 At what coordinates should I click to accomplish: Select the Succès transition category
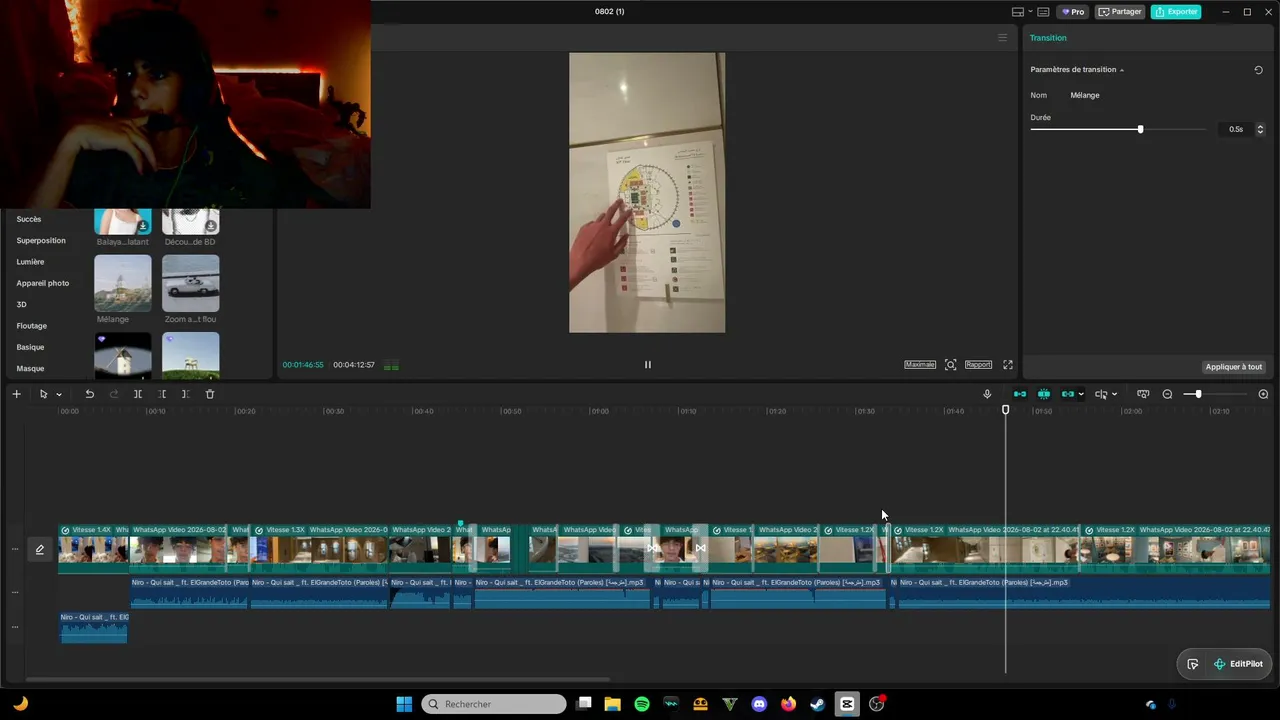point(29,219)
